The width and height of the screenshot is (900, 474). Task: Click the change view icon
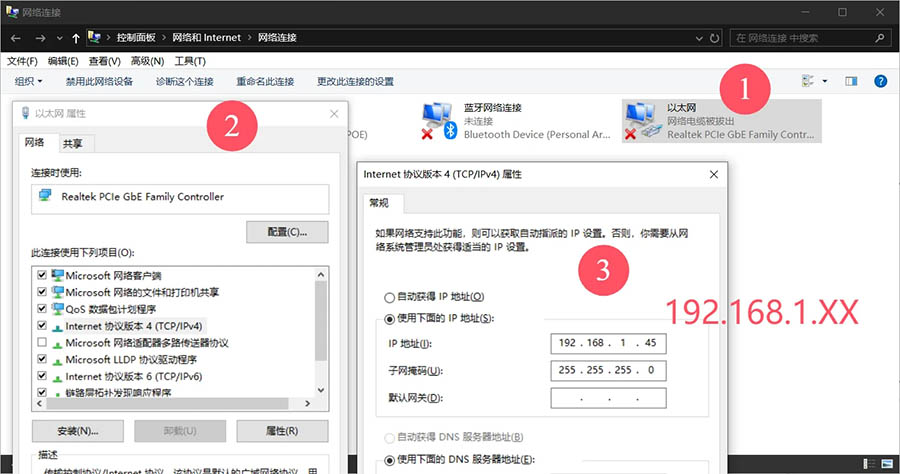click(808, 81)
